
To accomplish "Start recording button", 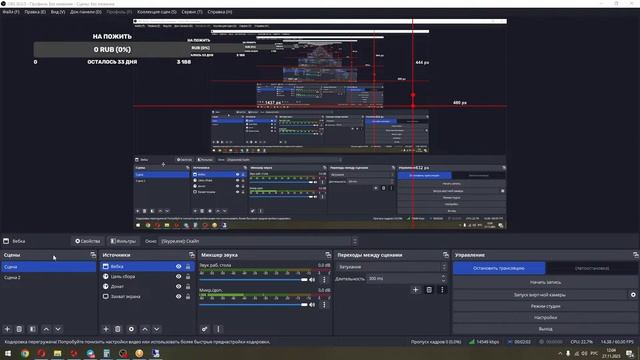I will click(x=545, y=282).
